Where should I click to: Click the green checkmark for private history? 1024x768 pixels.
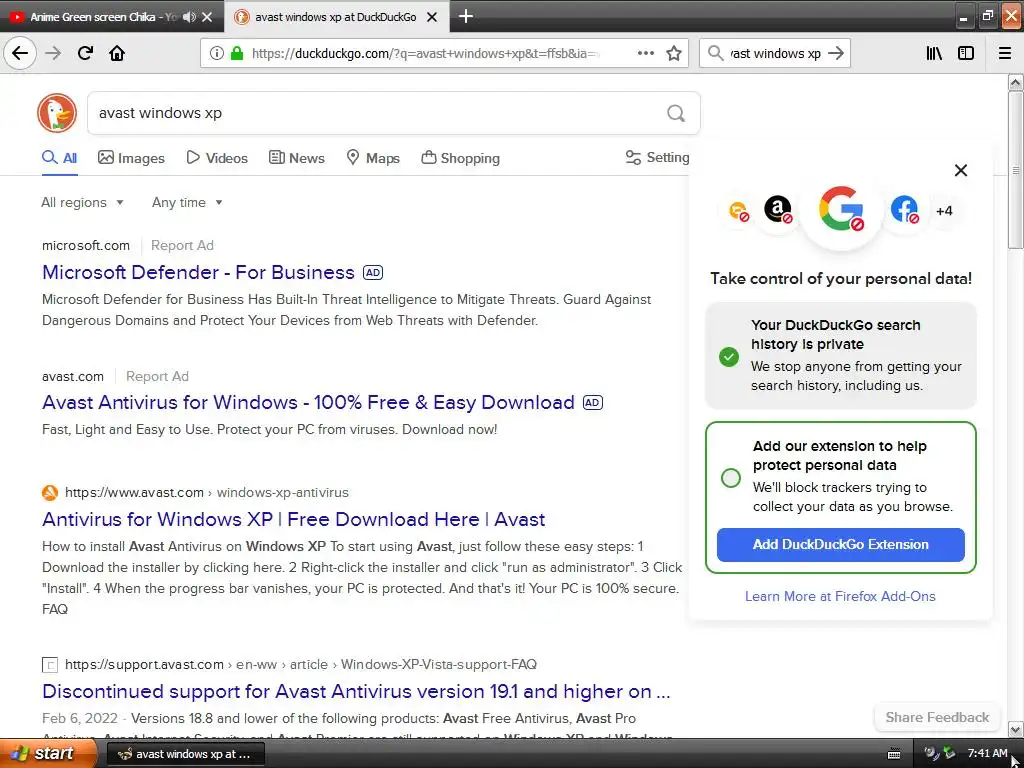pyautogui.click(x=729, y=357)
